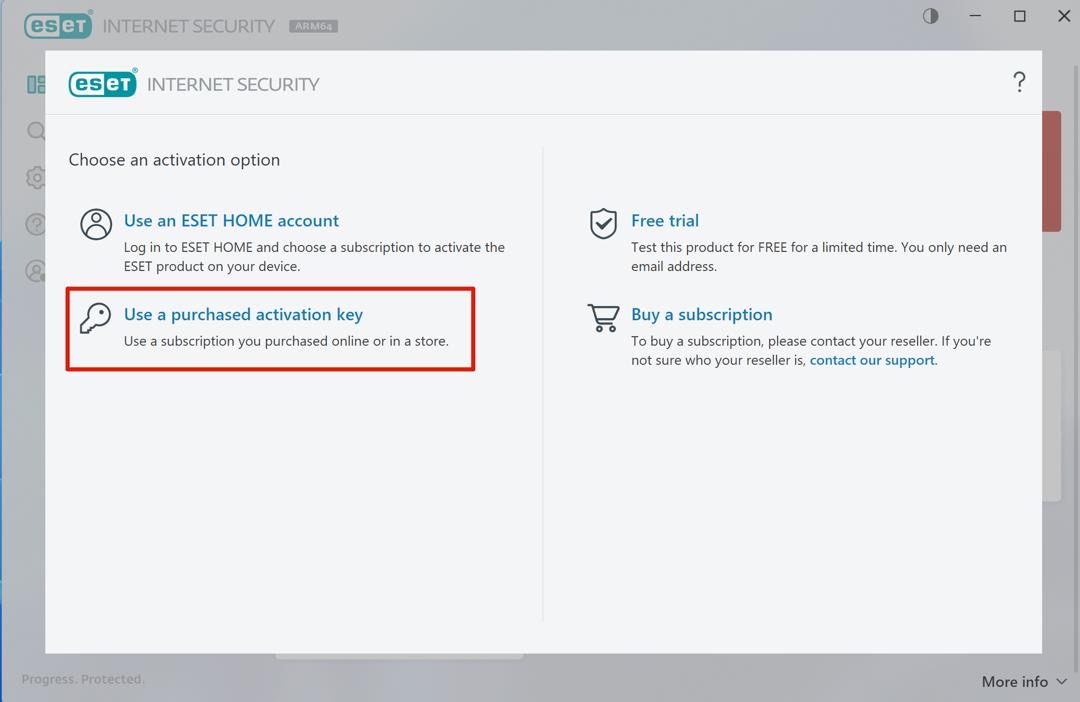Close the ESET Internet Security window

(1064, 16)
